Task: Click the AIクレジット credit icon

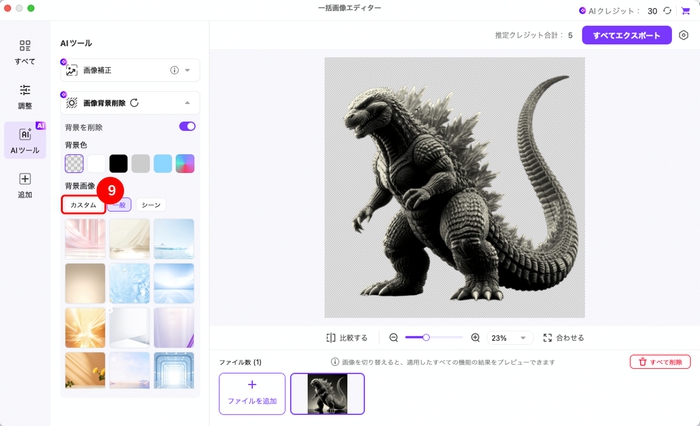Action: click(582, 11)
